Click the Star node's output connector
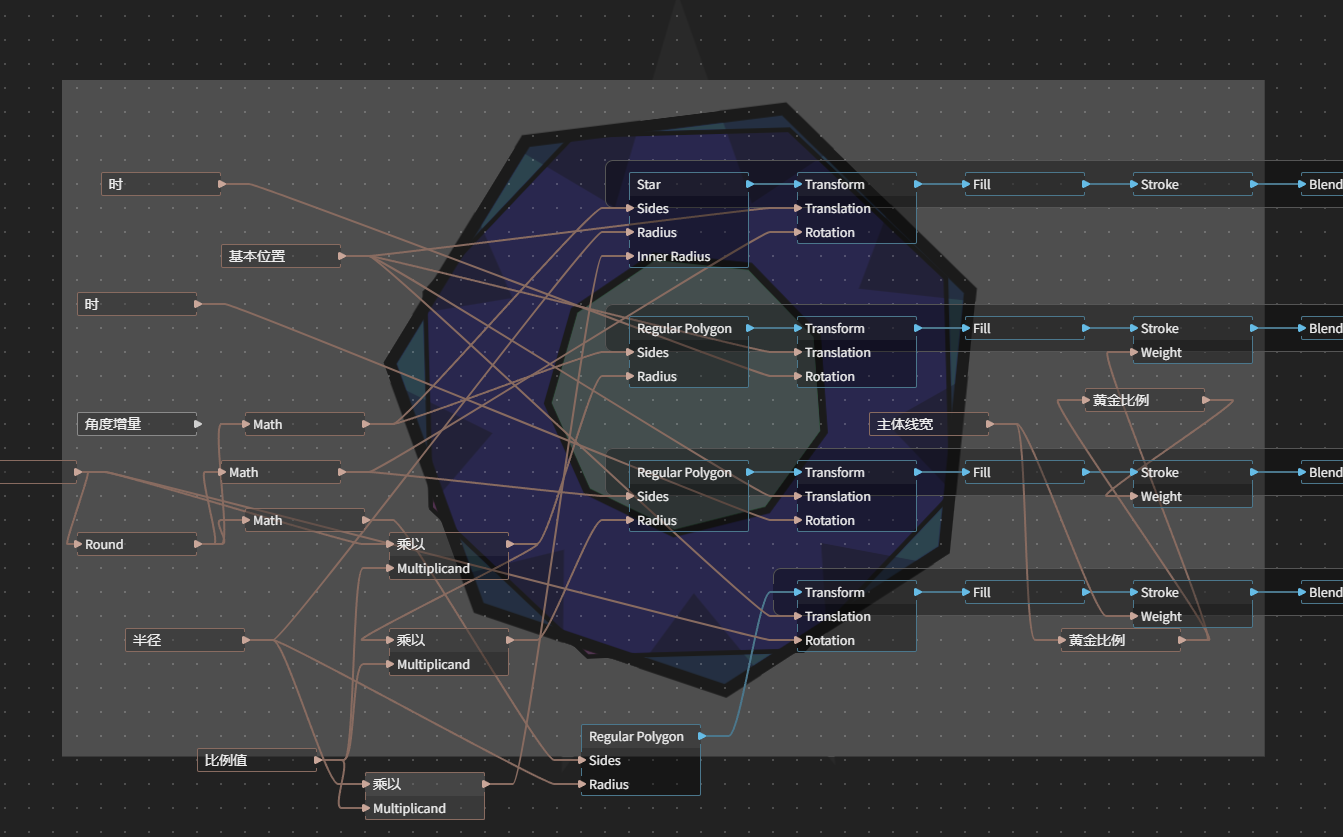The image size is (1343, 837). tap(750, 184)
